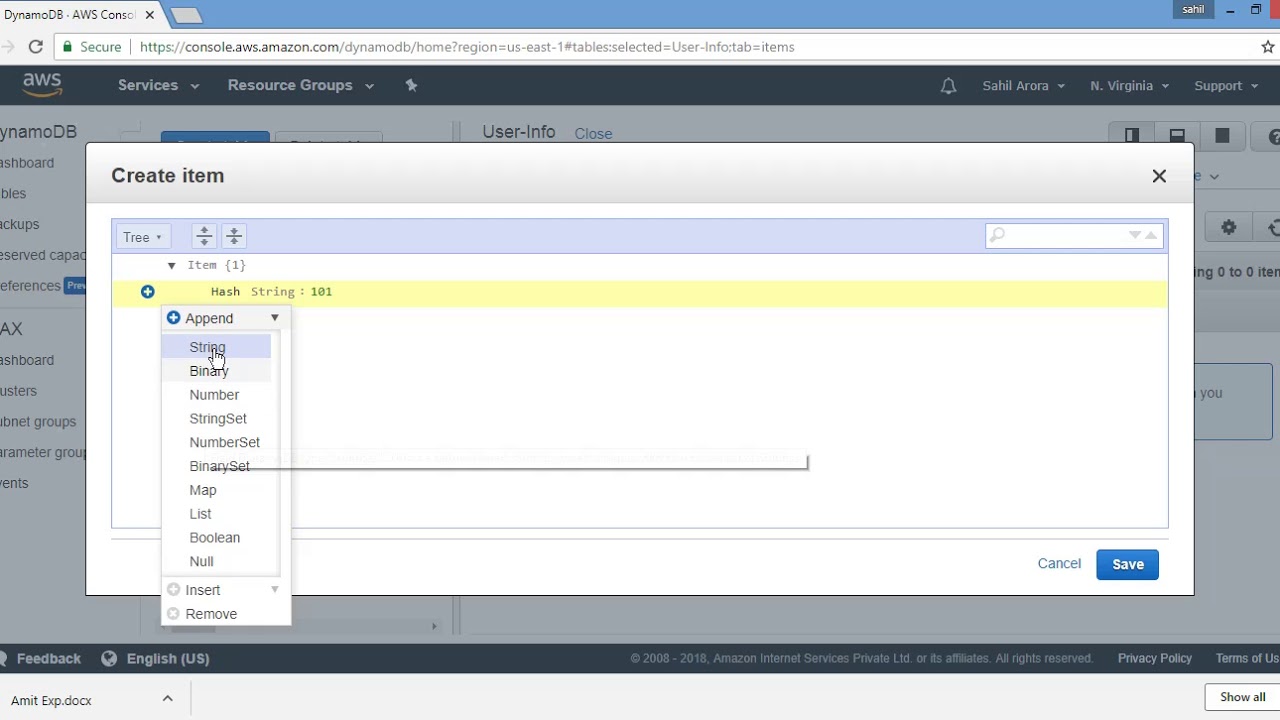Close the Create item dialog with X
Screen dimensions: 1280x720
tap(1159, 176)
